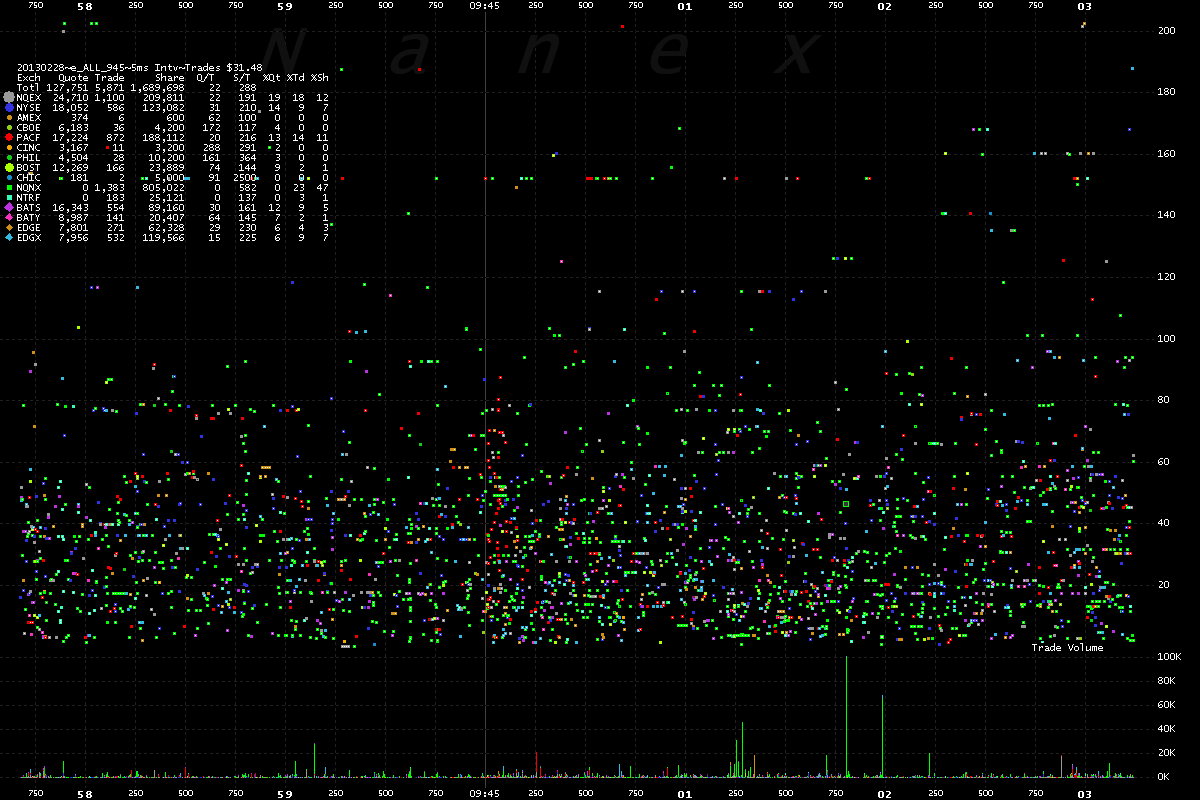Click the gray NQEX legend marker
Screen dimensions: 1200x800
[9, 97]
